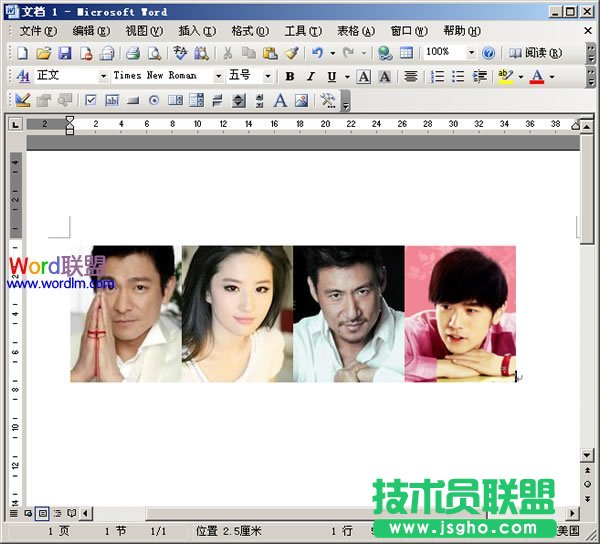The width and height of the screenshot is (600, 544).
Task: Open the 正文 style dropdown
Action: click(103, 76)
